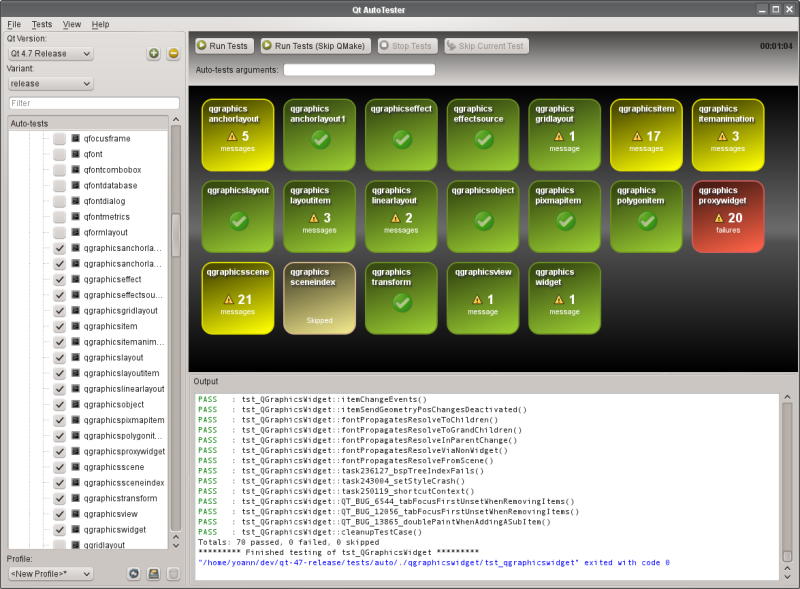800x589 pixels.
Task: Enable the qfontcombobox test checkbox
Action: (x=60, y=170)
